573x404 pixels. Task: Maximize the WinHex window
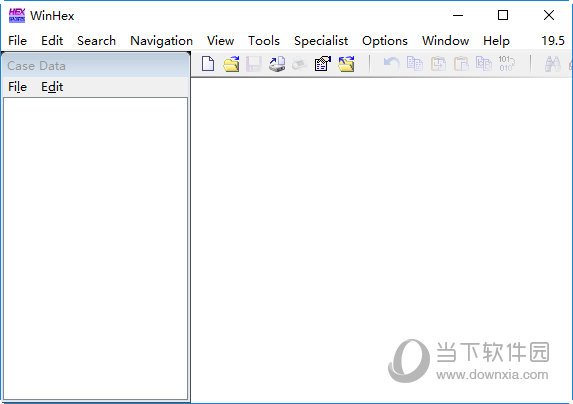(x=503, y=15)
